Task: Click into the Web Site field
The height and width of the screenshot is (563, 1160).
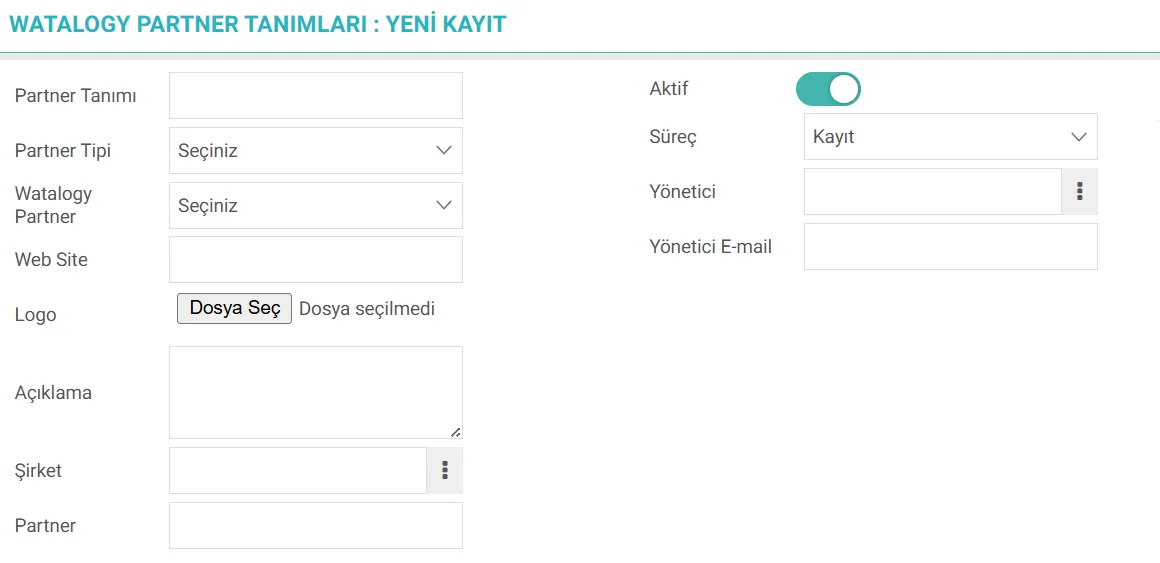Action: click(315, 260)
